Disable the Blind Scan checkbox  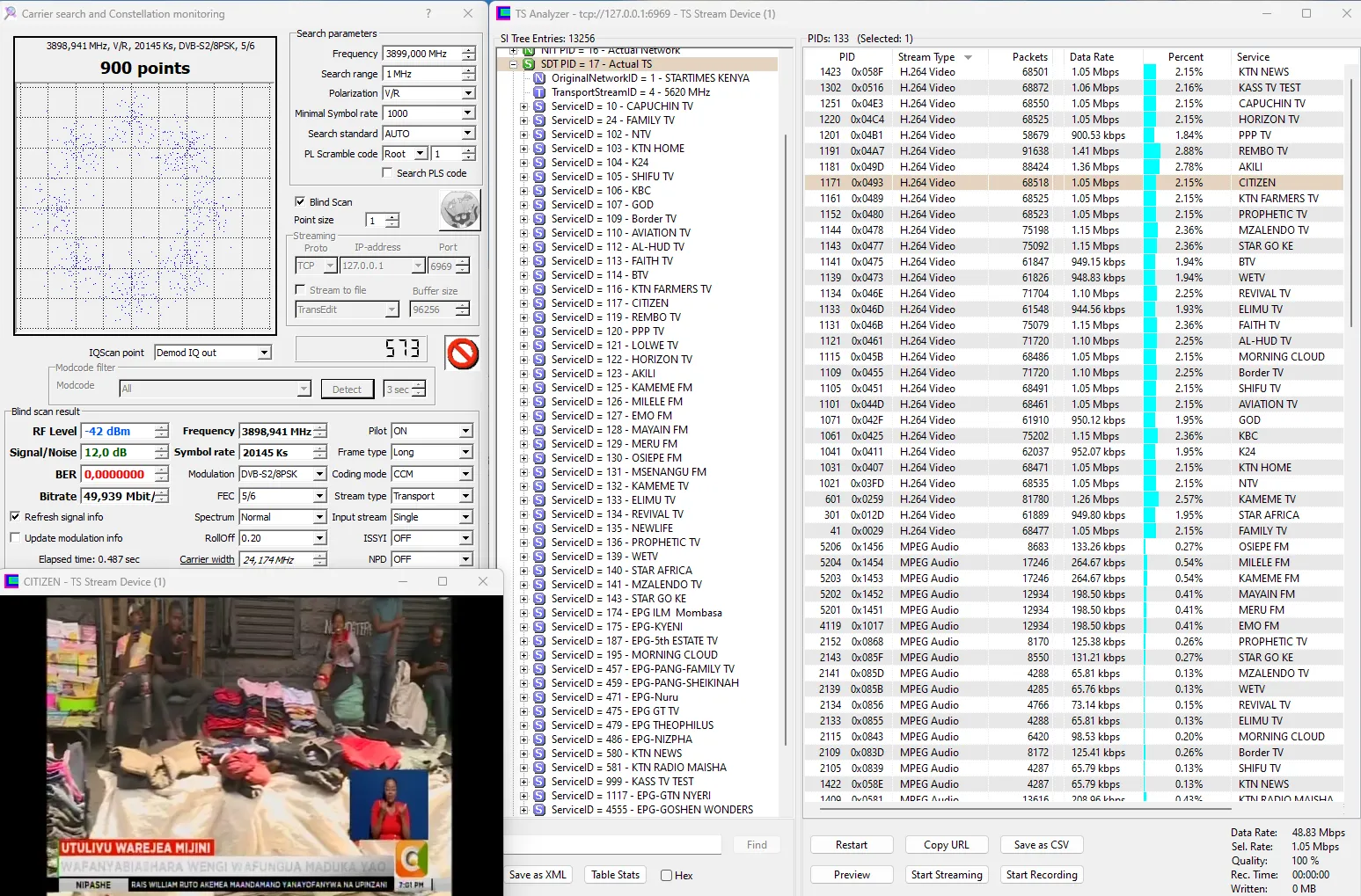coord(300,201)
